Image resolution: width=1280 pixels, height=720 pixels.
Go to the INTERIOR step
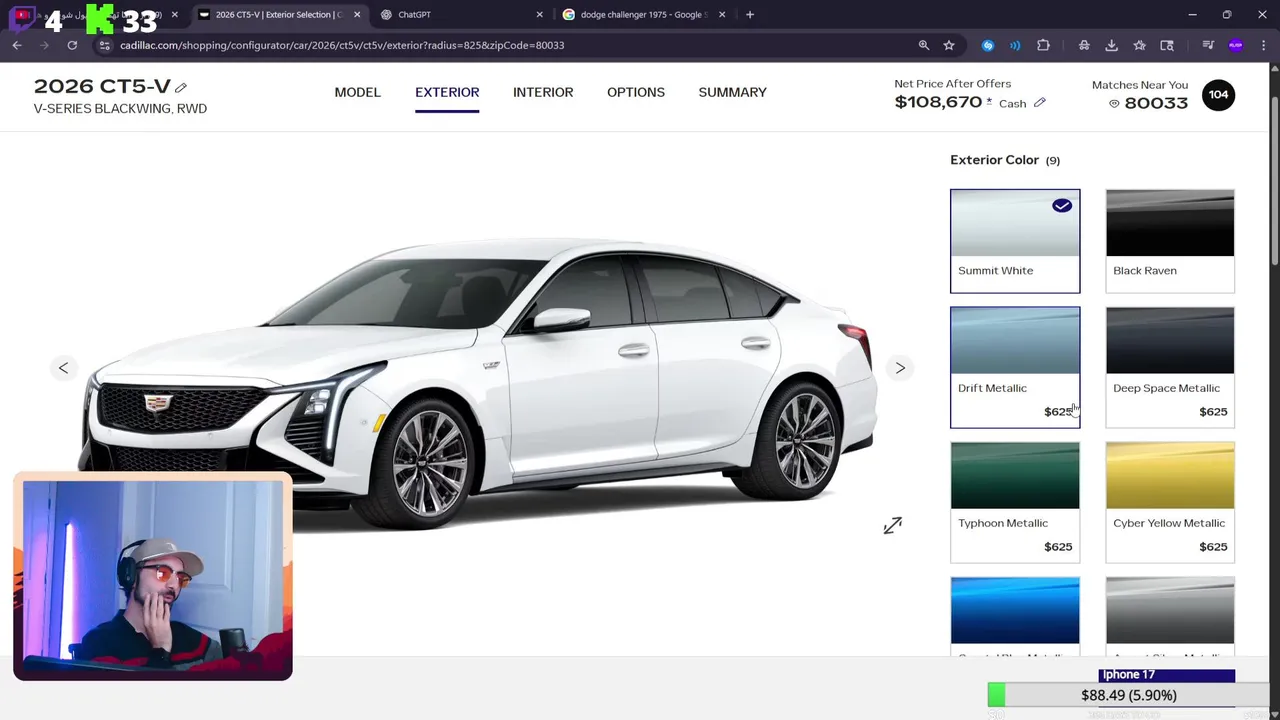pyautogui.click(x=543, y=92)
